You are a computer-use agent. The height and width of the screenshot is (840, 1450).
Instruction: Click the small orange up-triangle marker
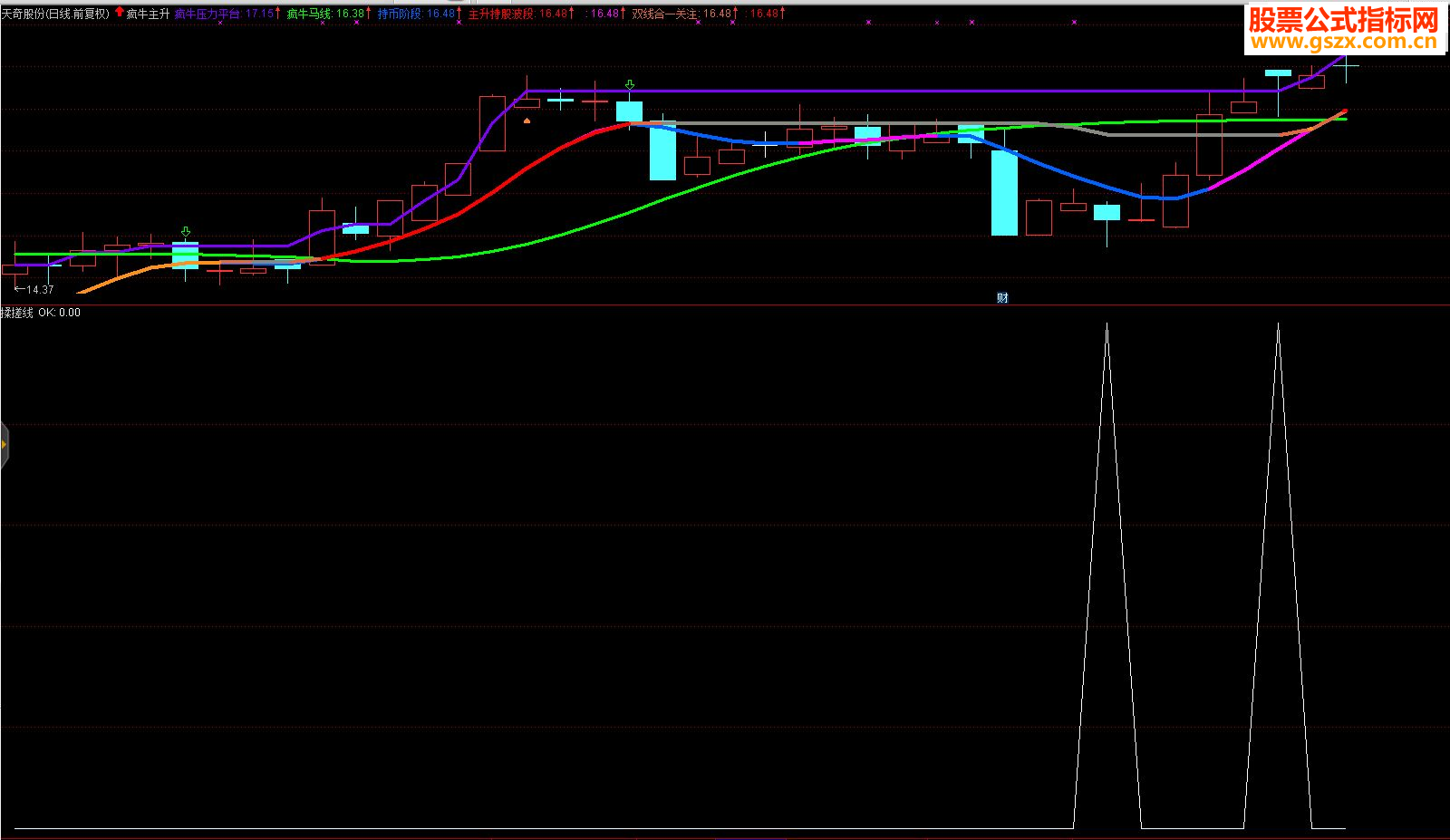(x=527, y=120)
